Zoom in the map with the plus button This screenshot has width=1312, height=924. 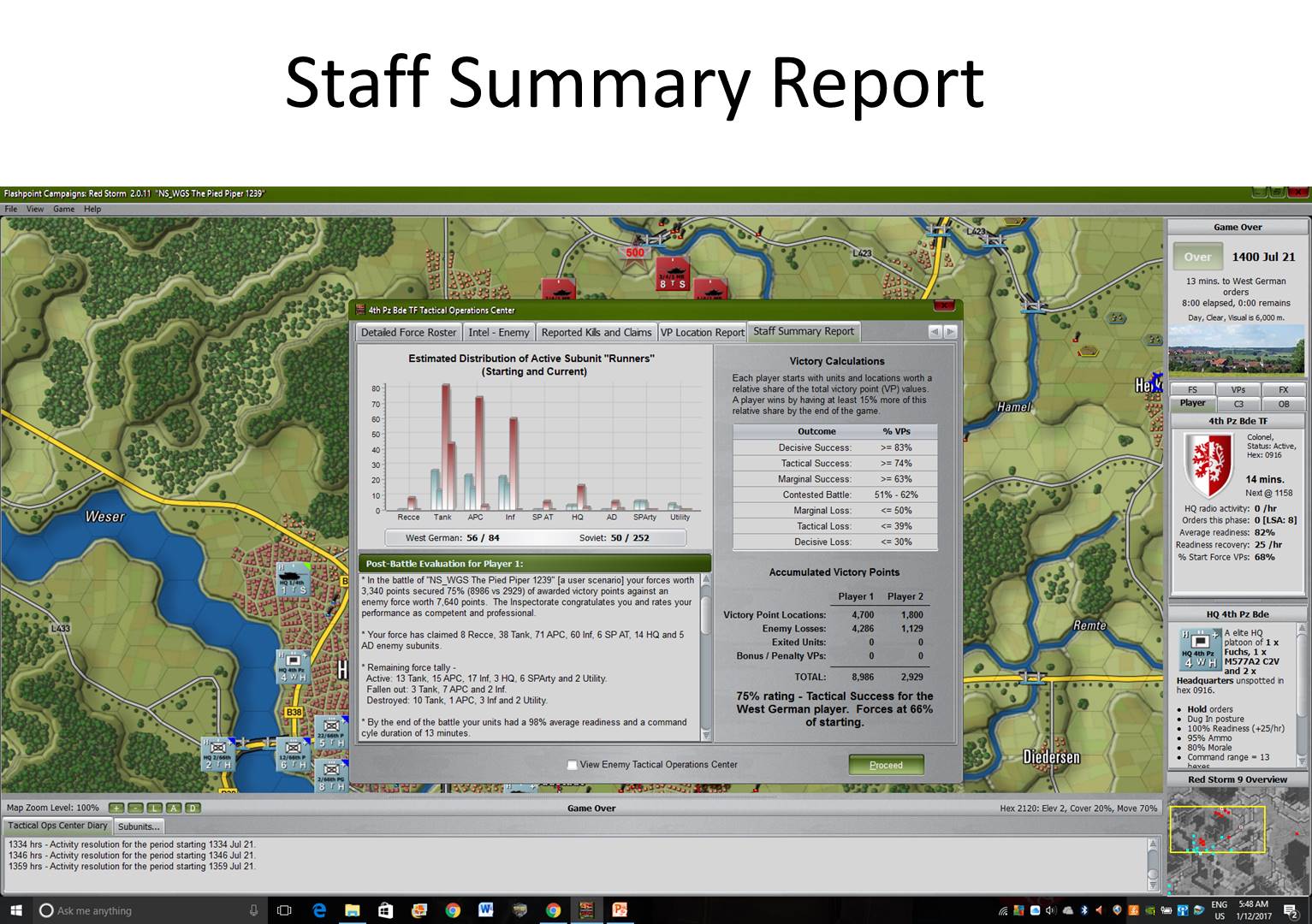click(116, 808)
